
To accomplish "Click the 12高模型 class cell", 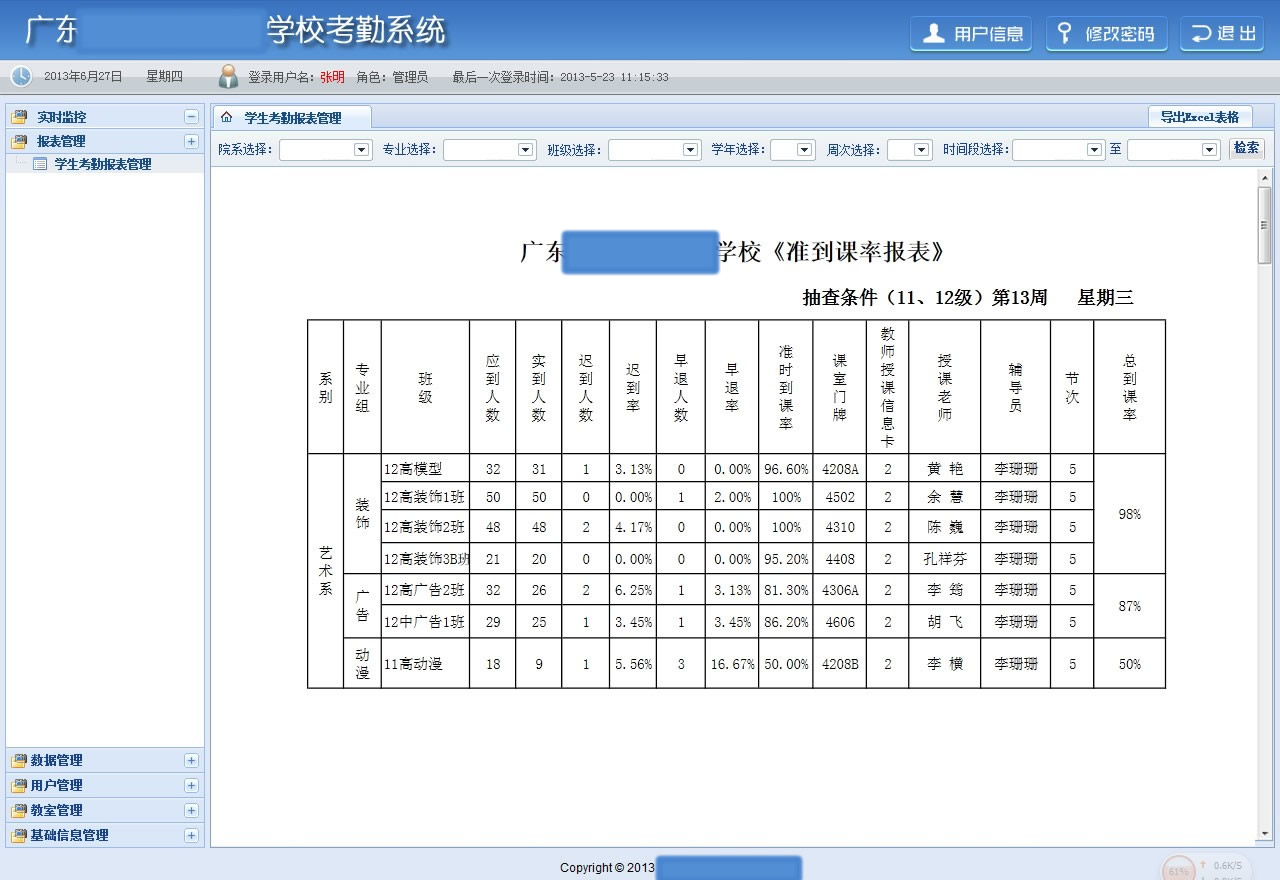I will pos(425,468).
